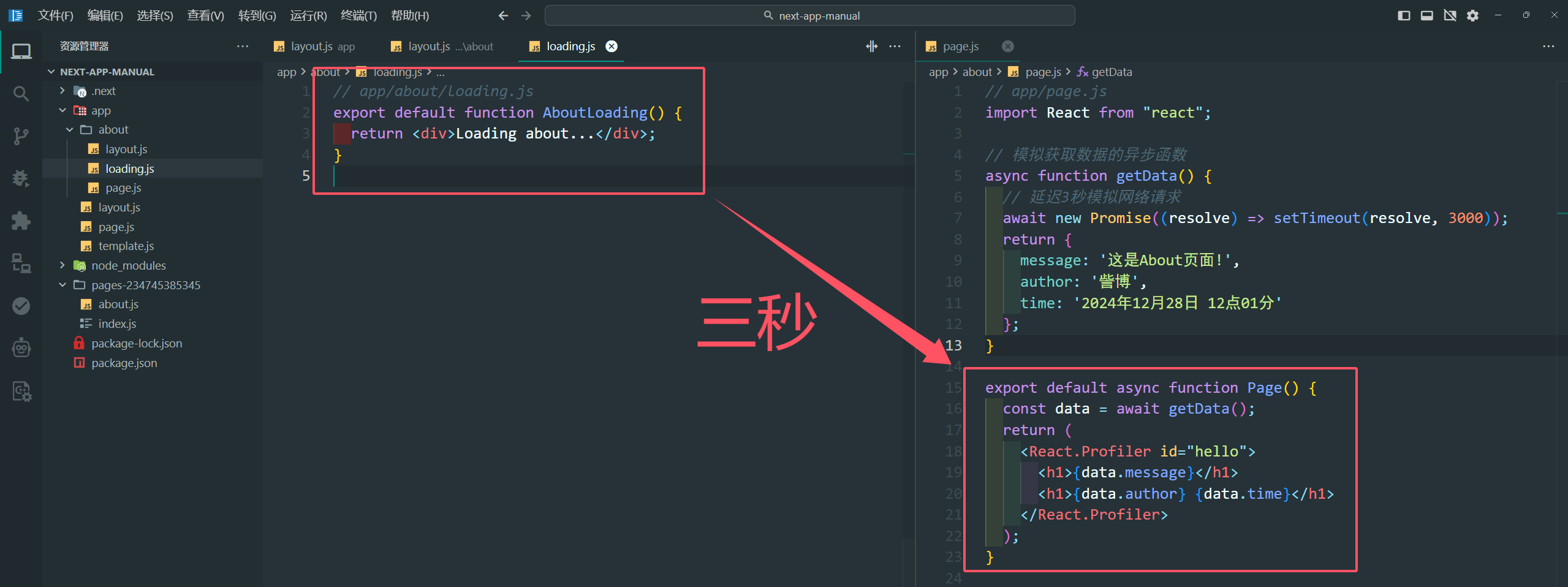1568x587 pixels.
Task: Collapse the NEXT-APP-MANUAL section
Action: point(51,72)
